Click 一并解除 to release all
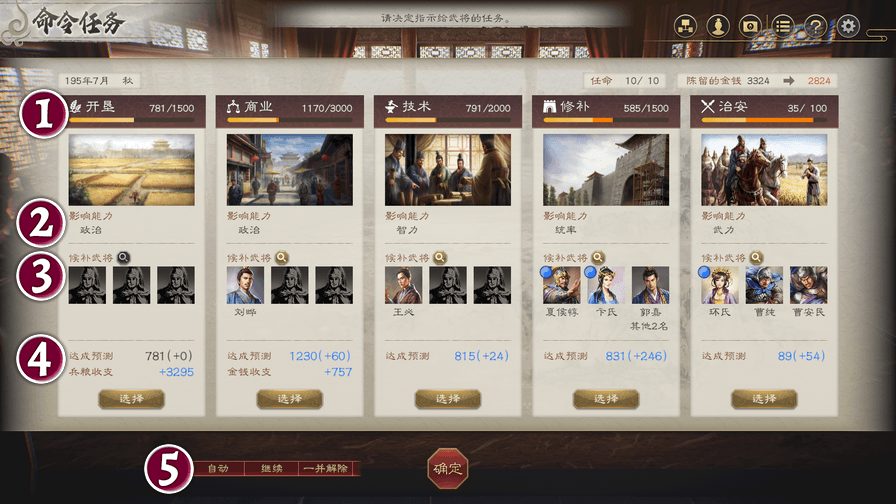Screen dimensions: 896x504 point(326,469)
